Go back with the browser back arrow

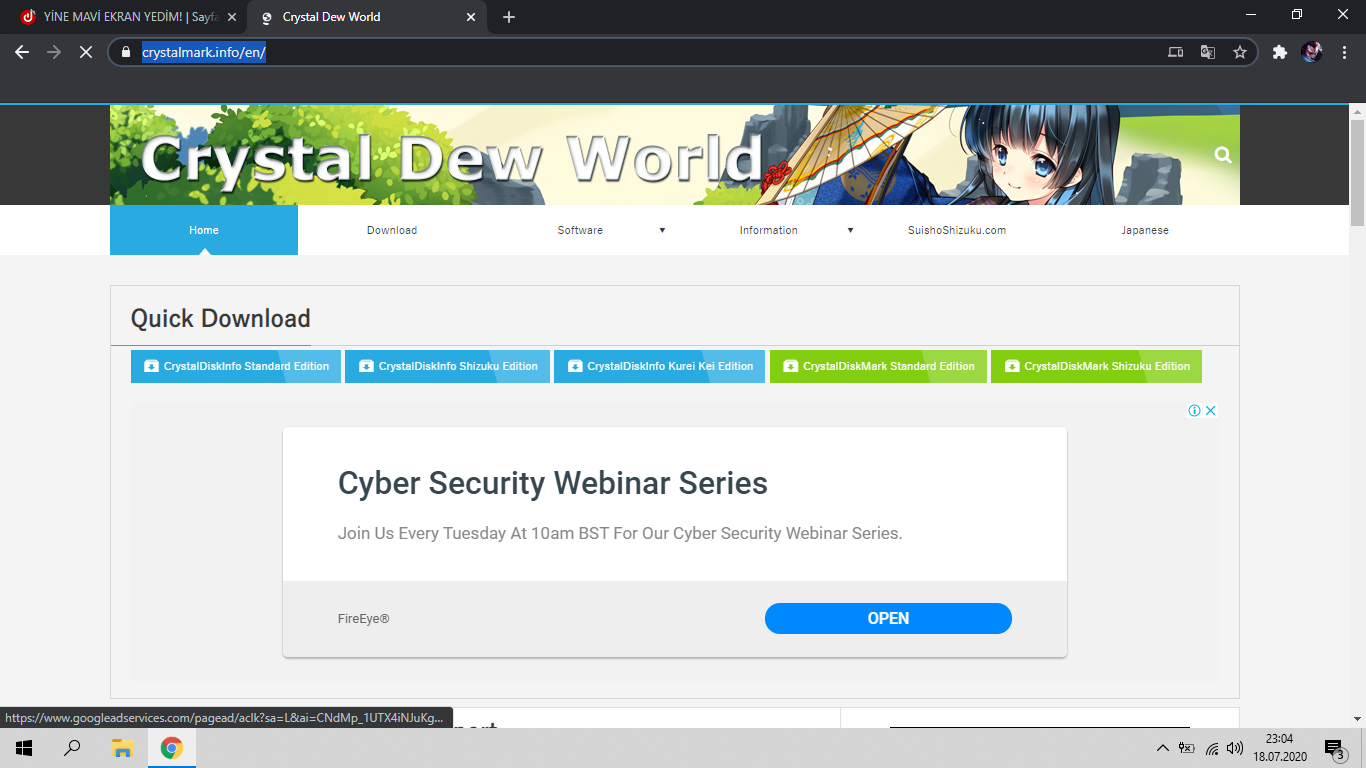click(x=22, y=52)
